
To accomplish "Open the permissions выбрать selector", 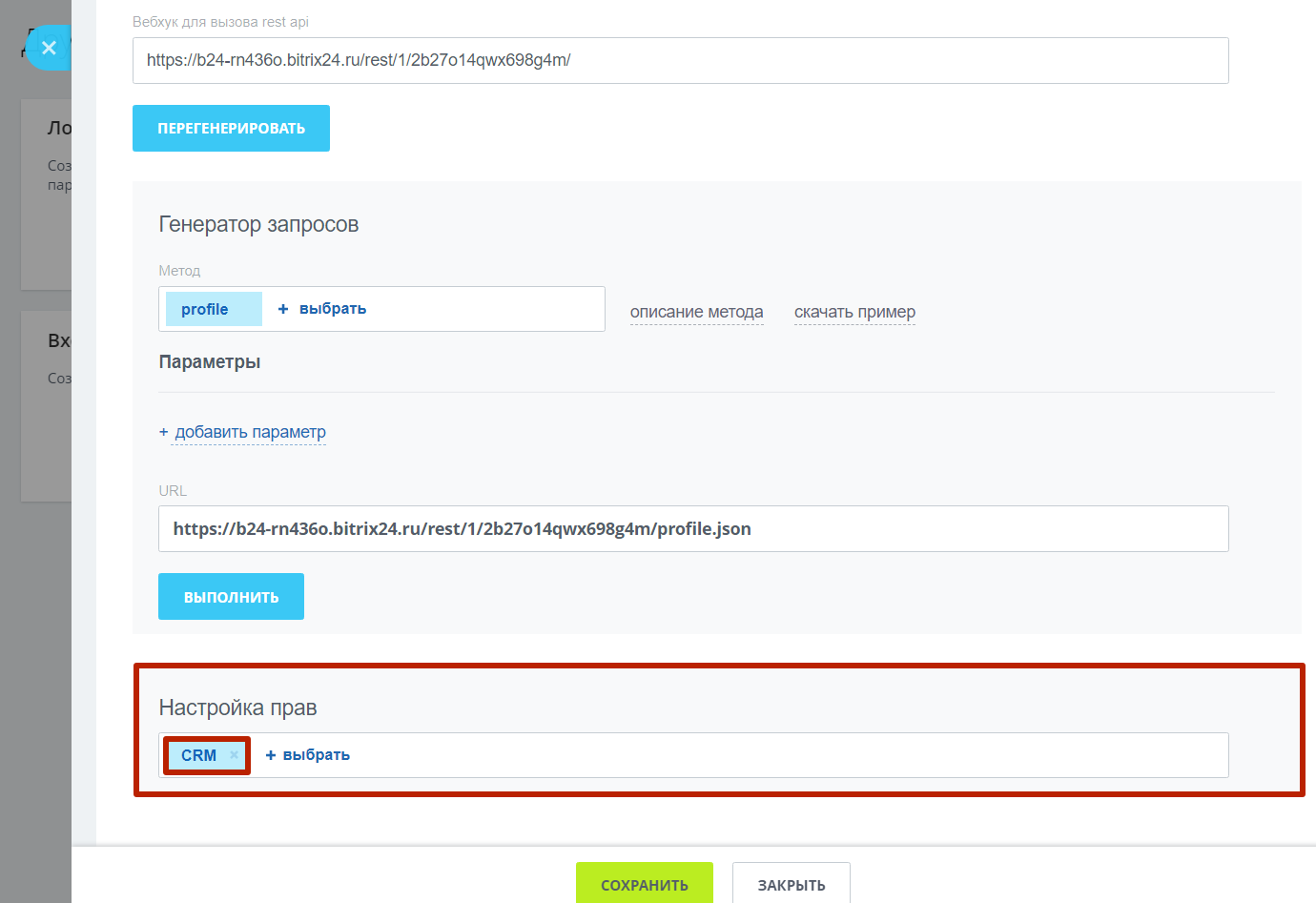I will tap(317, 755).
